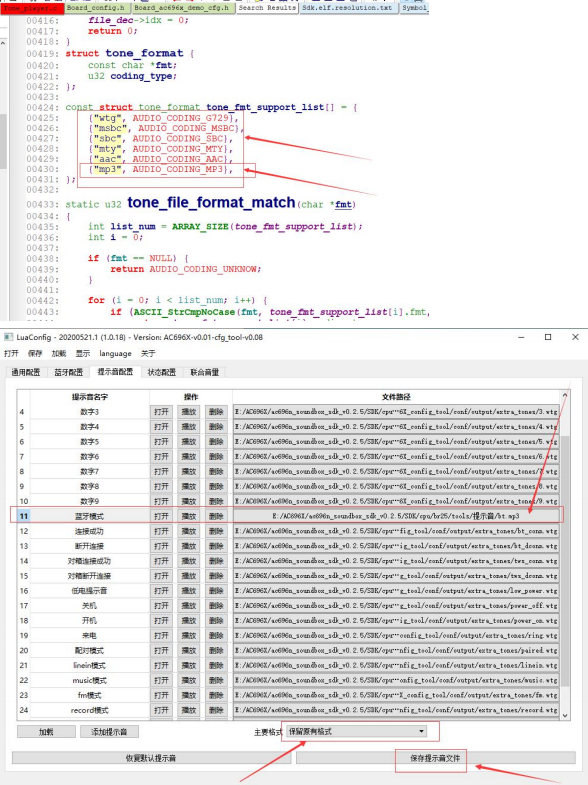Switch to the 蓝牙配置 tab

(69, 372)
